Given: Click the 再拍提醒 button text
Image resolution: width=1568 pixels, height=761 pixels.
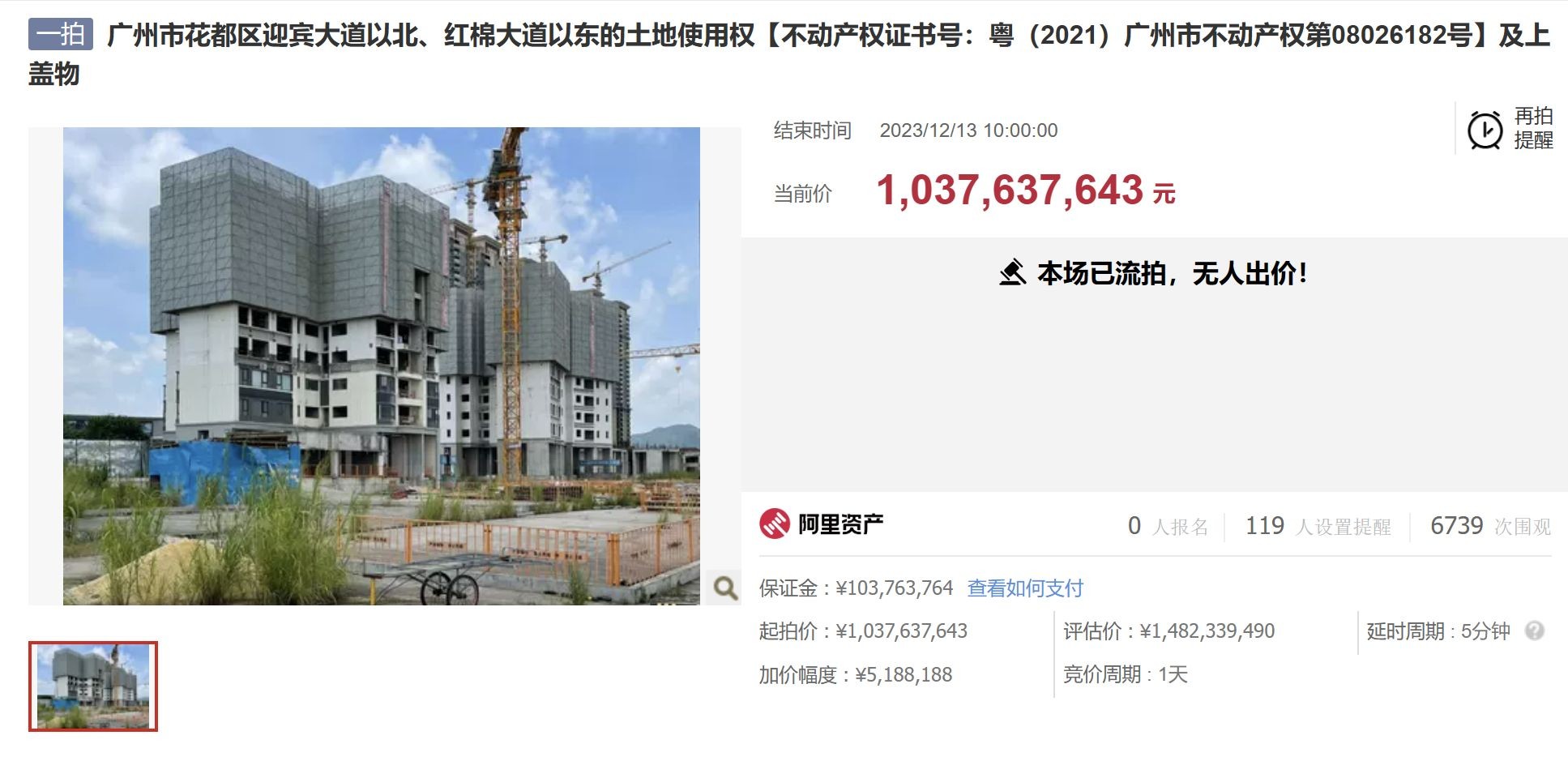Looking at the screenshot, I should 1533,128.
